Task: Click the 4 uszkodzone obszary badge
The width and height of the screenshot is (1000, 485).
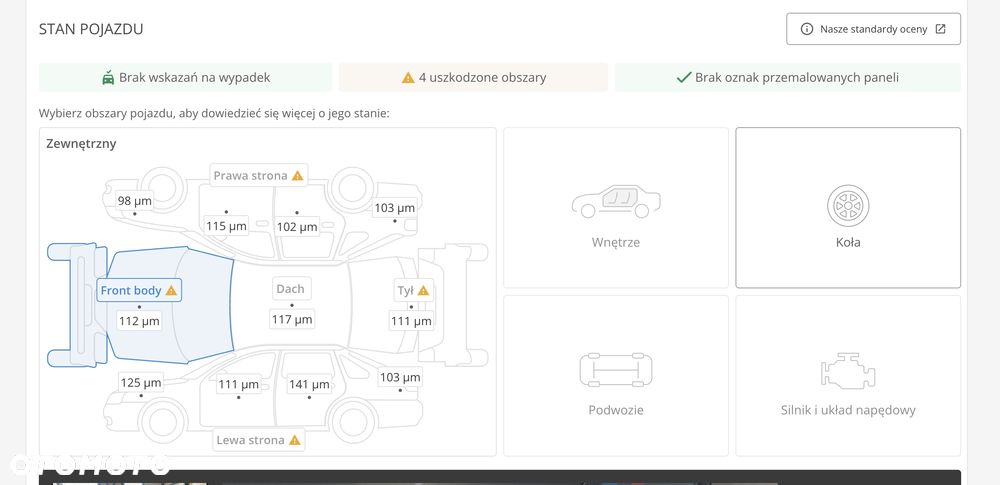Action: [x=473, y=77]
